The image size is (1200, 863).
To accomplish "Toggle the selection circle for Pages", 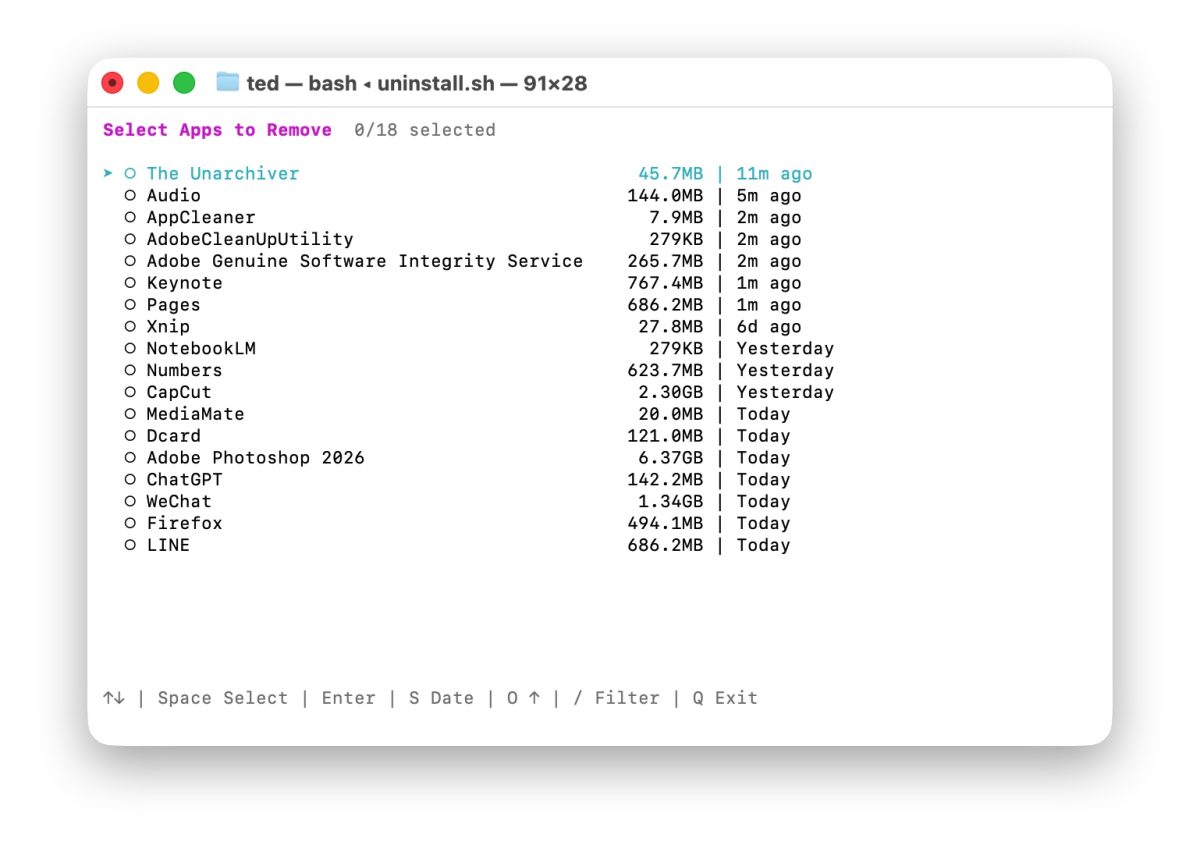I will pyautogui.click(x=130, y=305).
